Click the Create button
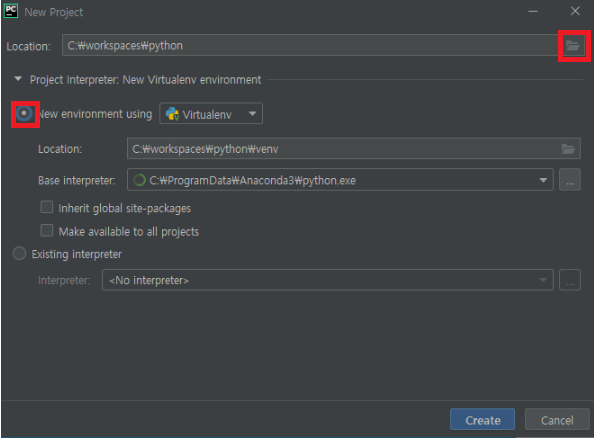This screenshot has width=594, height=438. 482,420
